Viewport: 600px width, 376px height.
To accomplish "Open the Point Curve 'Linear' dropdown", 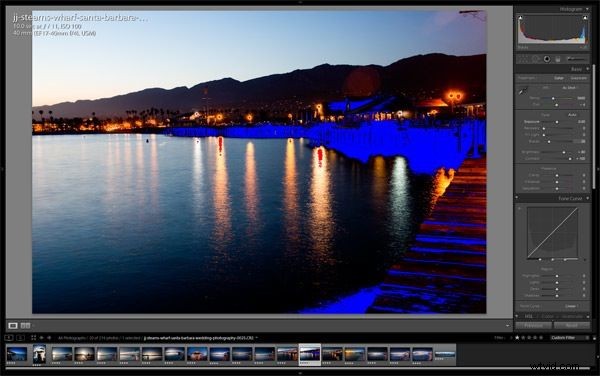I will (572, 306).
